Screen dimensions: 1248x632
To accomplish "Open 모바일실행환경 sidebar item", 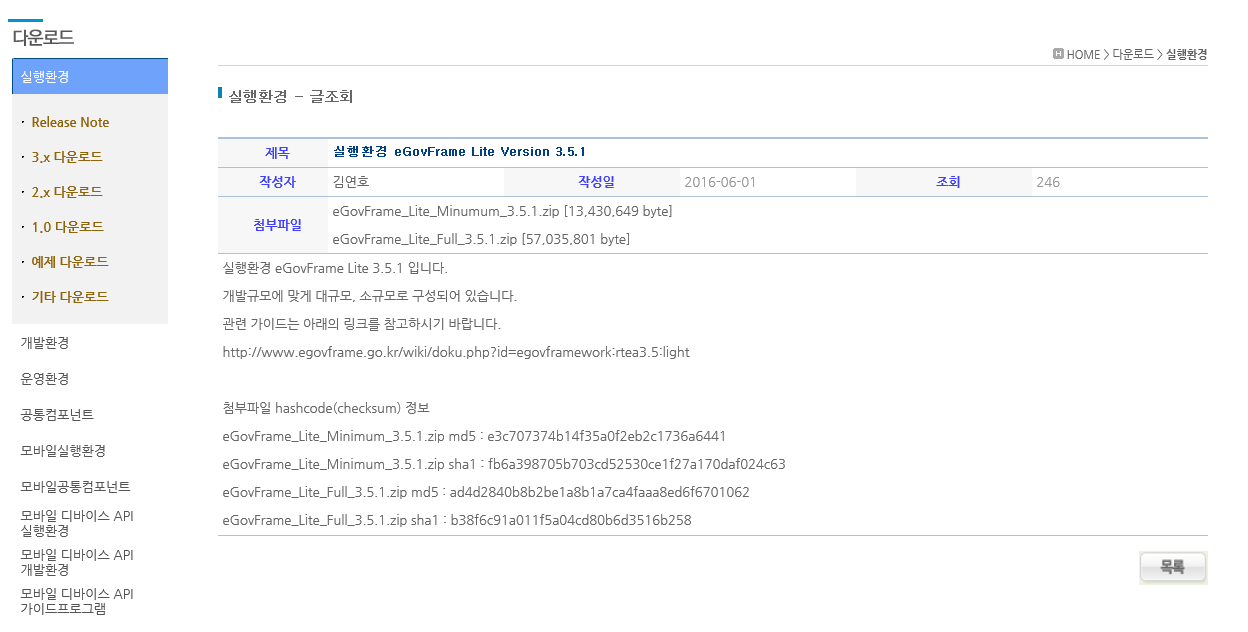I will tap(63, 451).
